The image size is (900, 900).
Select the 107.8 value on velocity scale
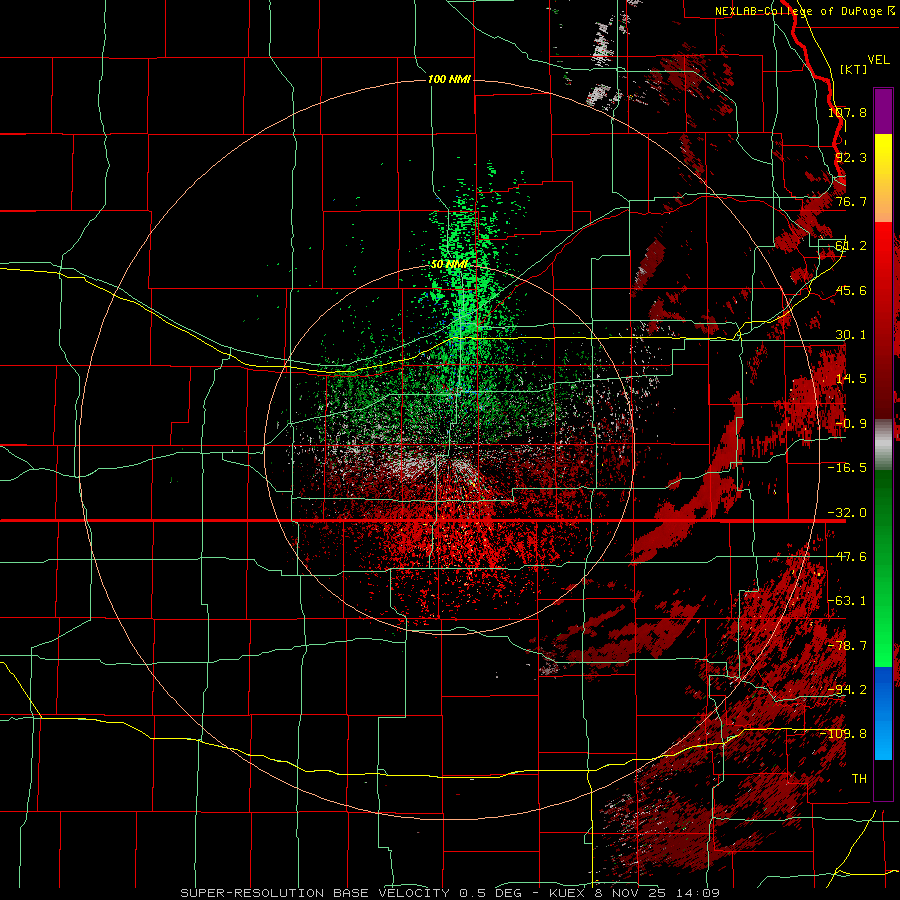tap(847, 112)
